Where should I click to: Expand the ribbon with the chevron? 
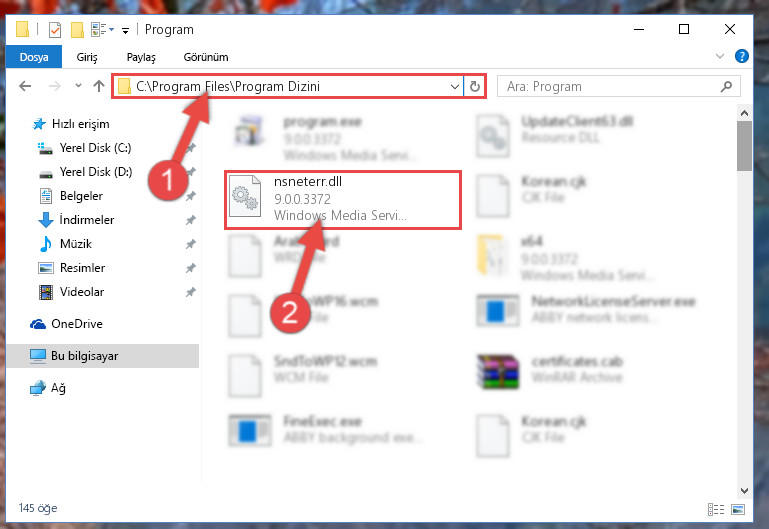tap(719, 56)
